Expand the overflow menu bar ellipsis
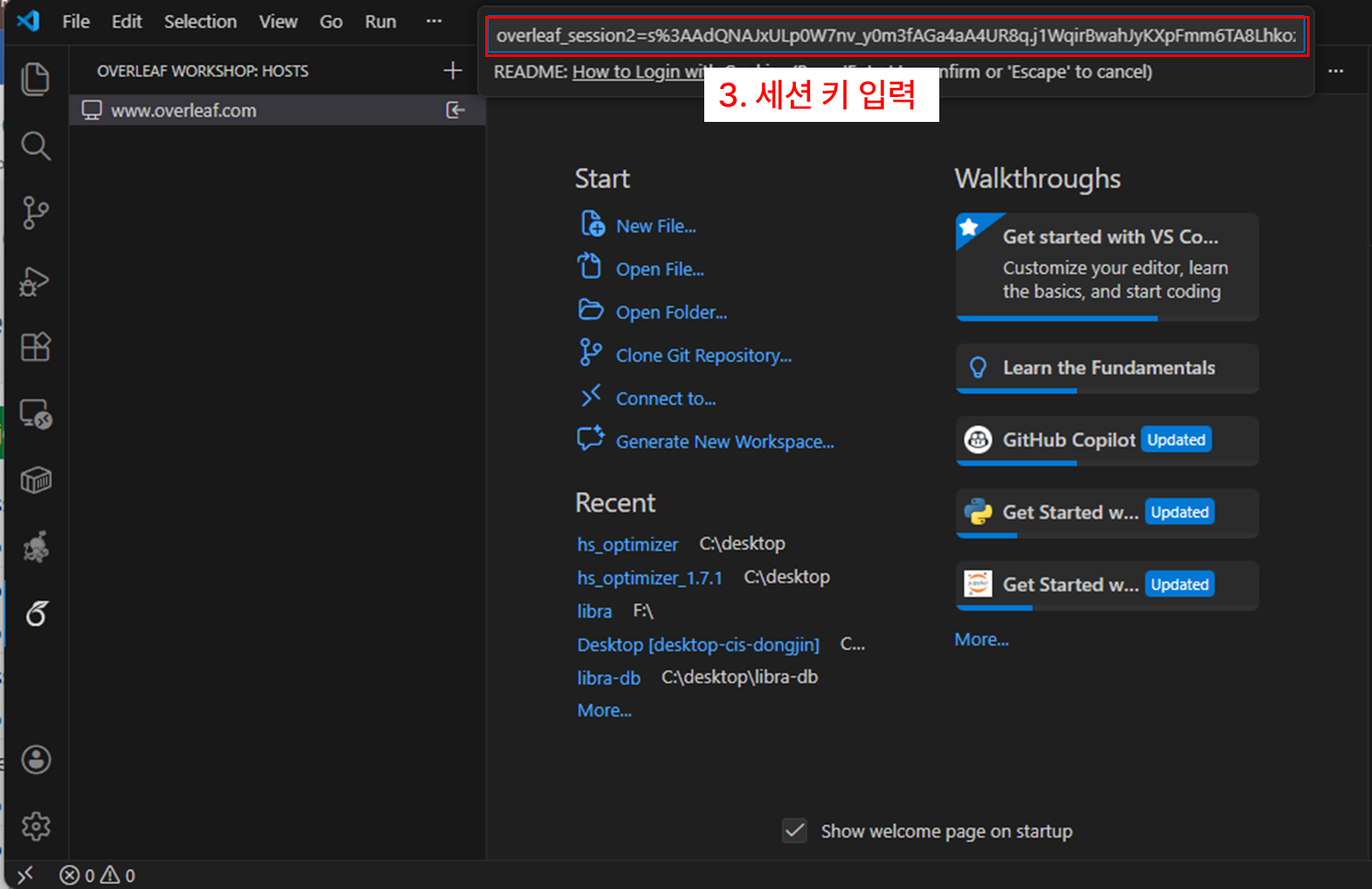Image resolution: width=1372 pixels, height=889 pixels. [434, 21]
